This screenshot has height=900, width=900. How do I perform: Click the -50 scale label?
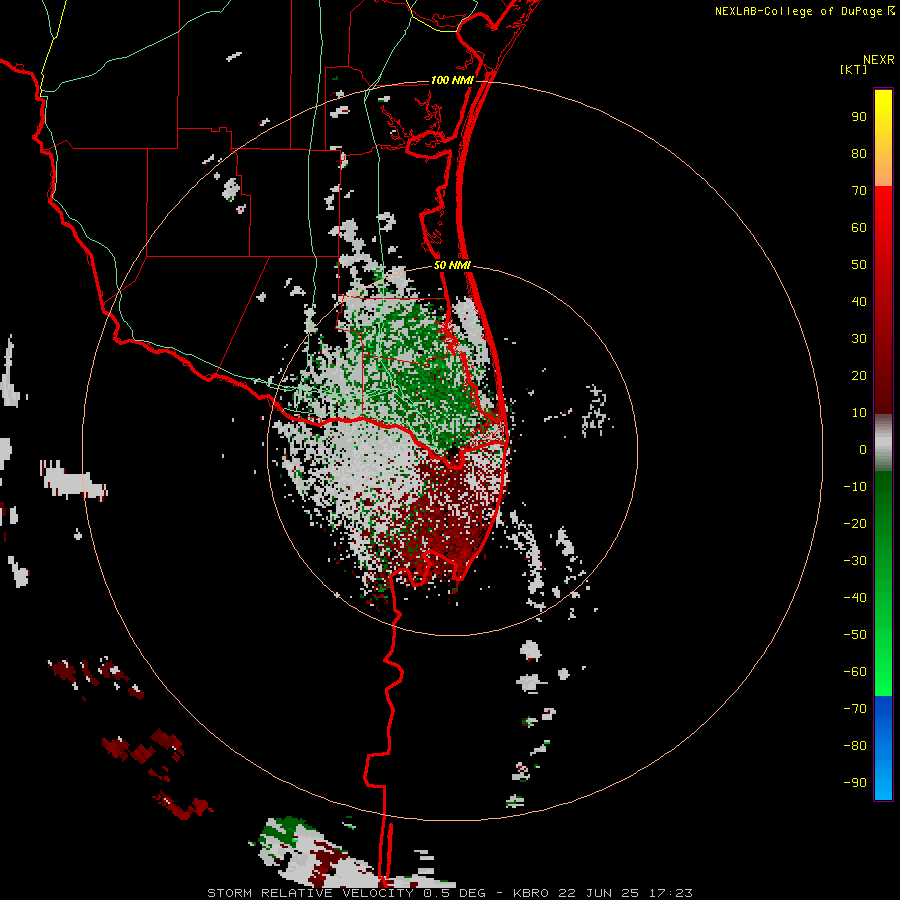click(x=855, y=635)
